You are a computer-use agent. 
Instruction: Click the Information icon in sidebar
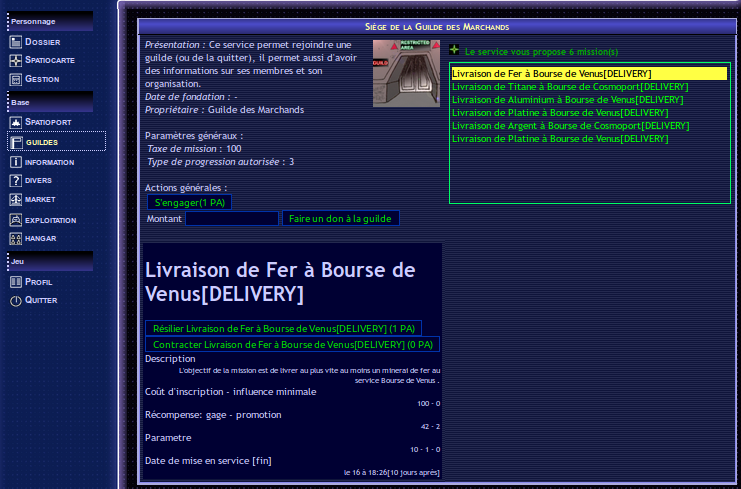(x=16, y=161)
